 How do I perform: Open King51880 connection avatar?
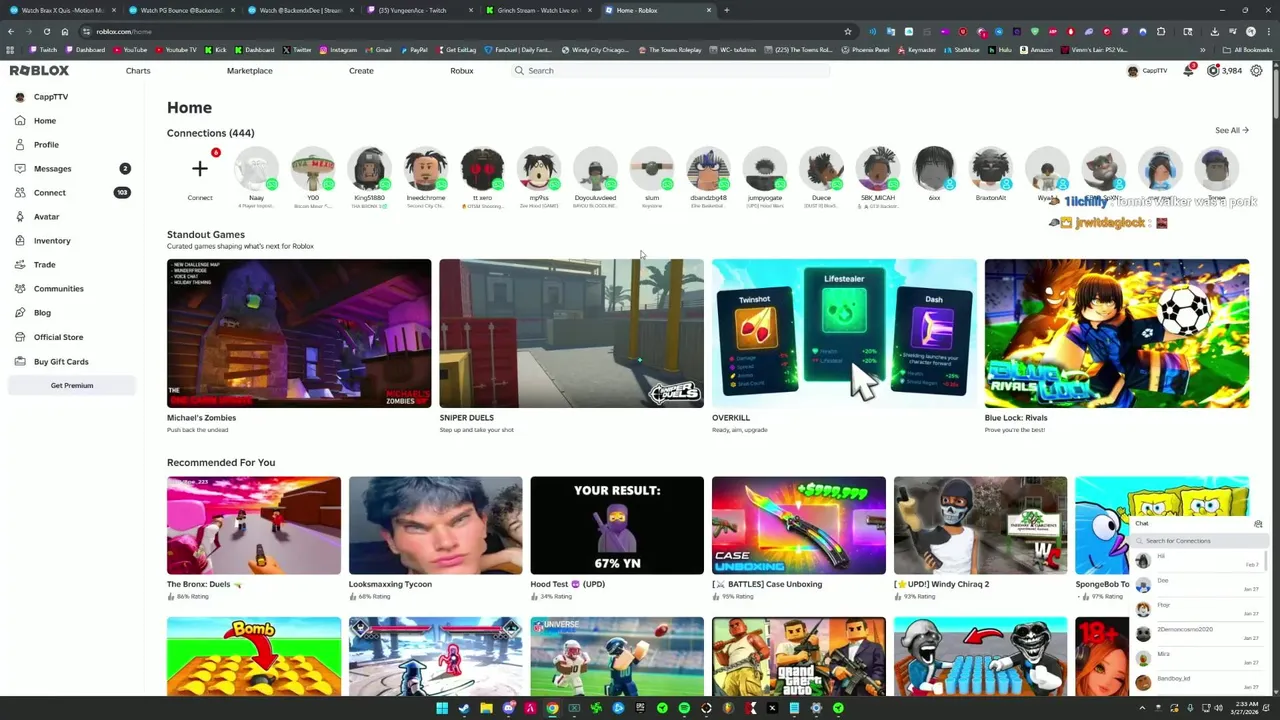[369, 169]
